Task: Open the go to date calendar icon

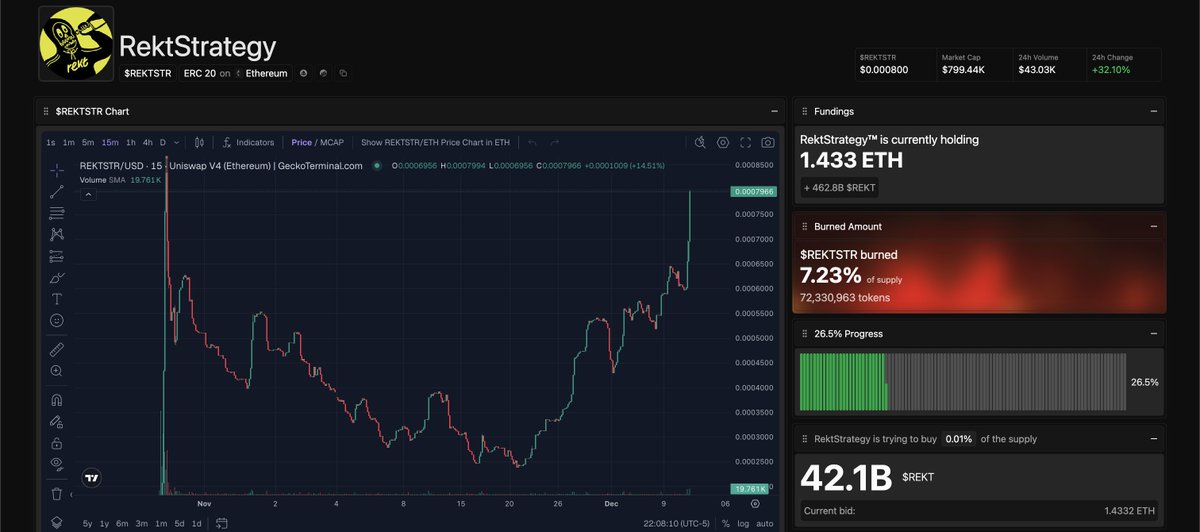Action: coord(222,523)
